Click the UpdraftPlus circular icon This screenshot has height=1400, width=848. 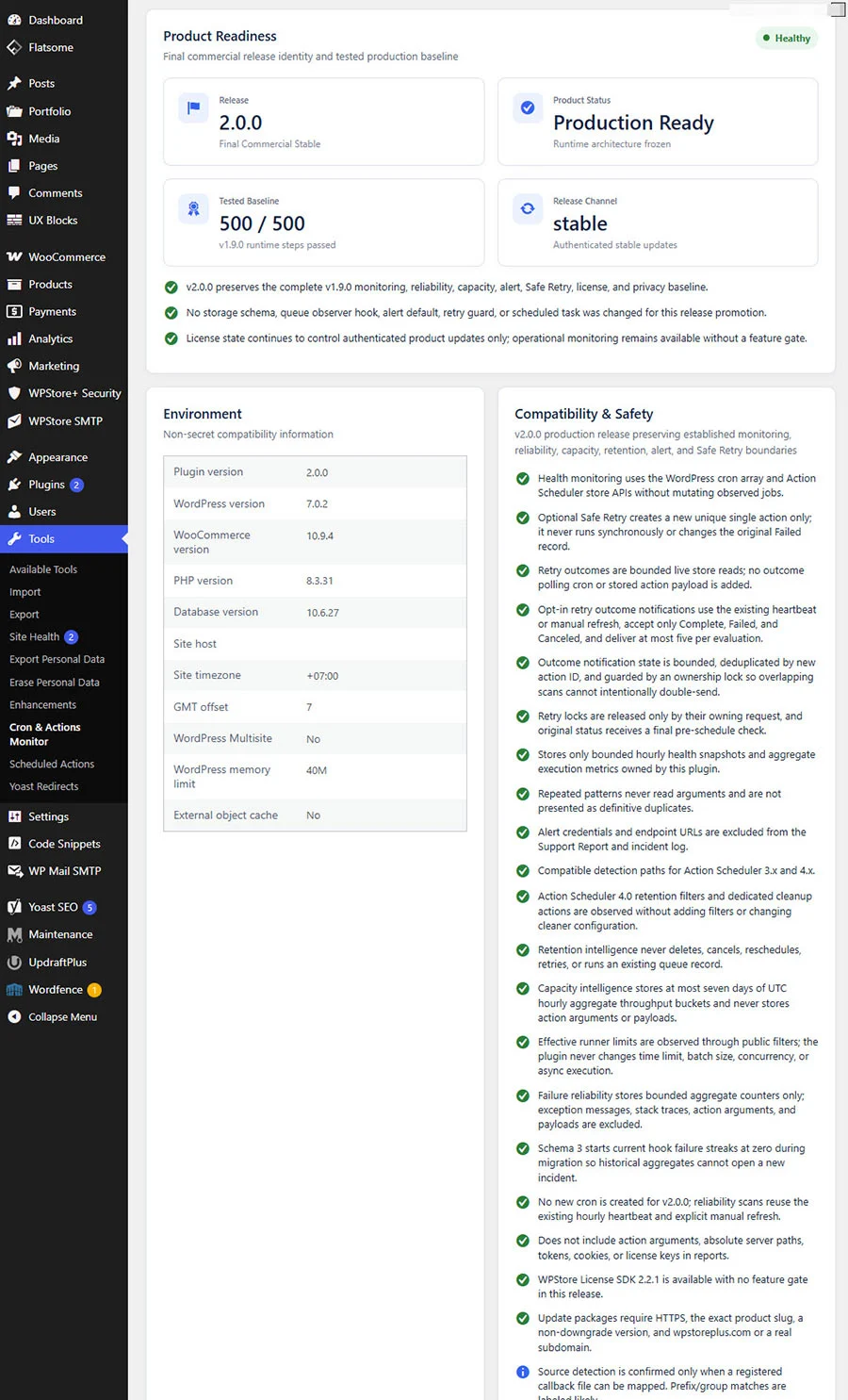point(14,963)
